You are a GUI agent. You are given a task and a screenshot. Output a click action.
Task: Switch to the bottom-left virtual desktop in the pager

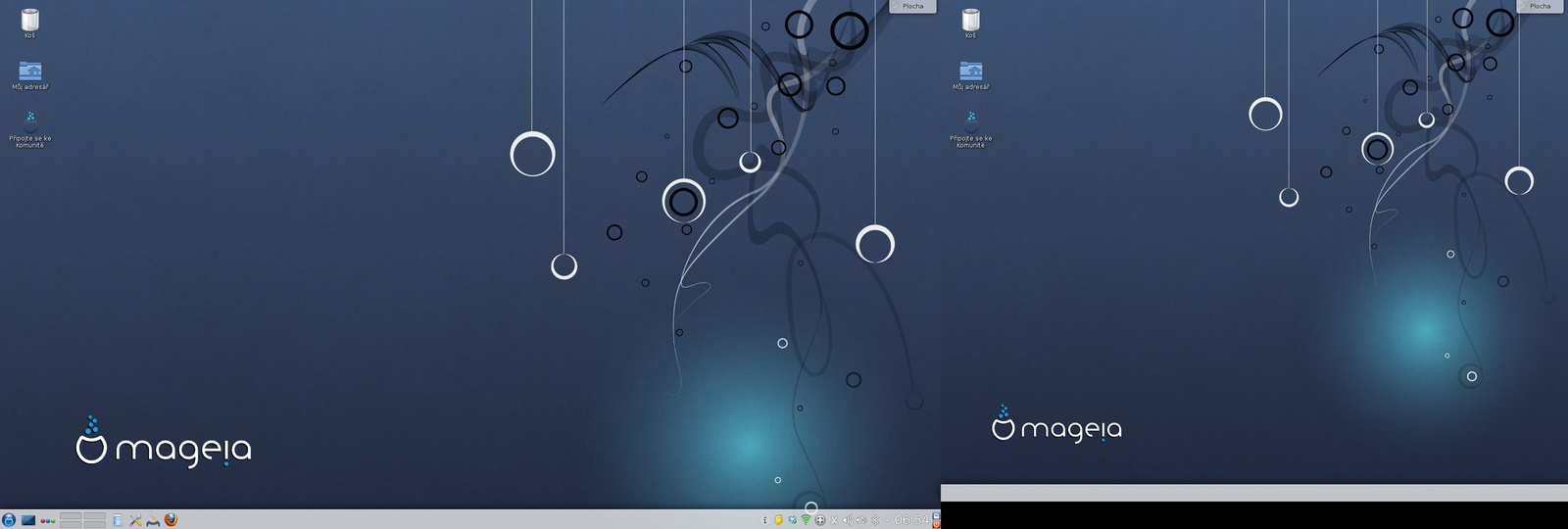71,524
